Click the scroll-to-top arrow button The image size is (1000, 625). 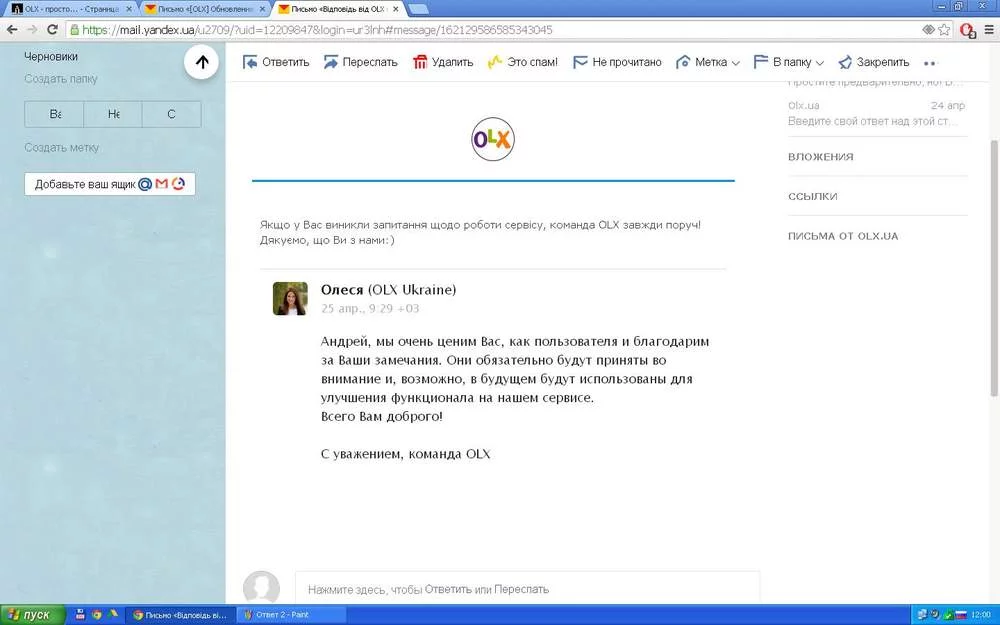(202, 62)
